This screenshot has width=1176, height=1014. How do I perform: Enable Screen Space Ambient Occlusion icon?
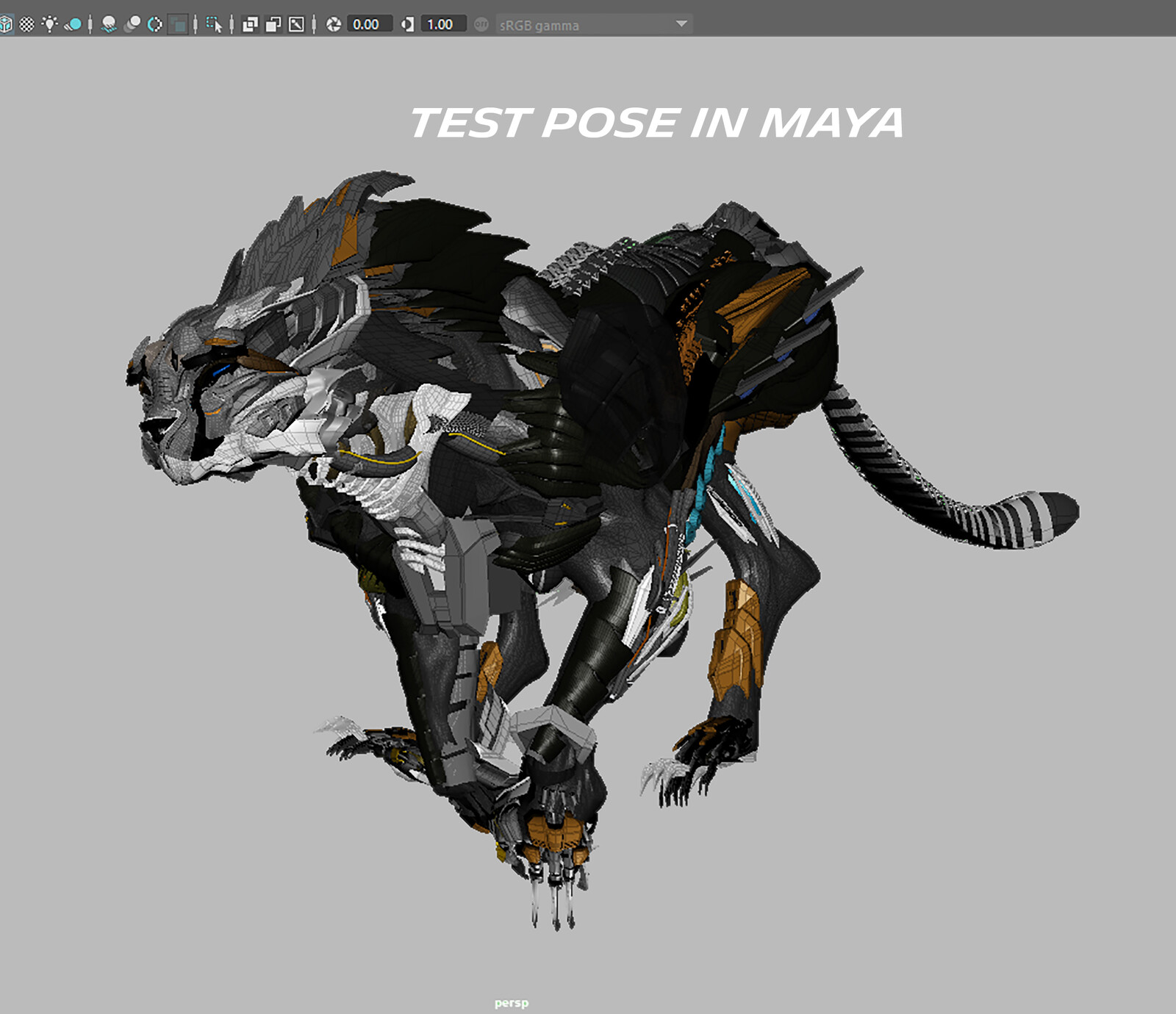109,24
